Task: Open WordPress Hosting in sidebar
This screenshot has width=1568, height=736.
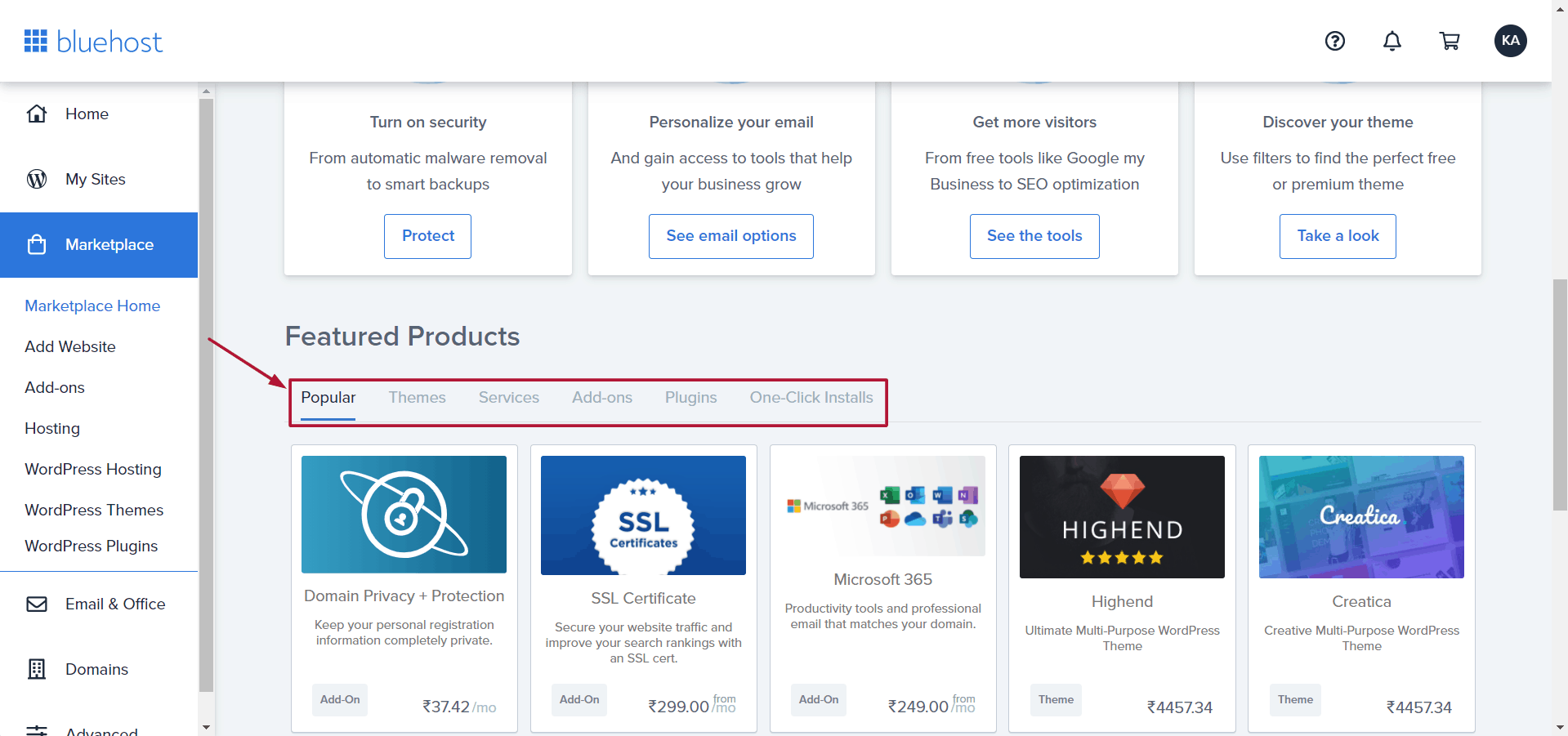Action: tap(93, 469)
